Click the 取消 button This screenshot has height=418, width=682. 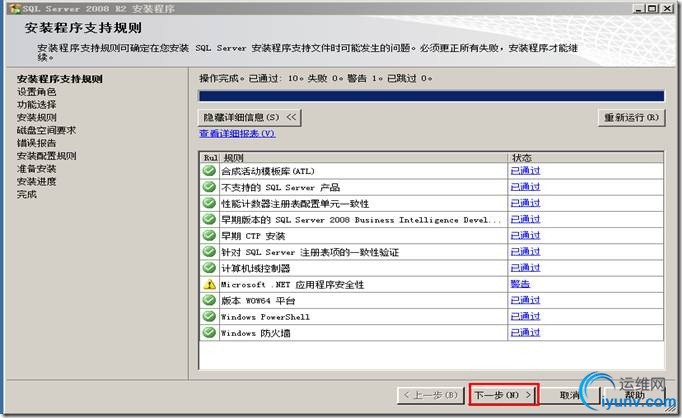point(570,395)
